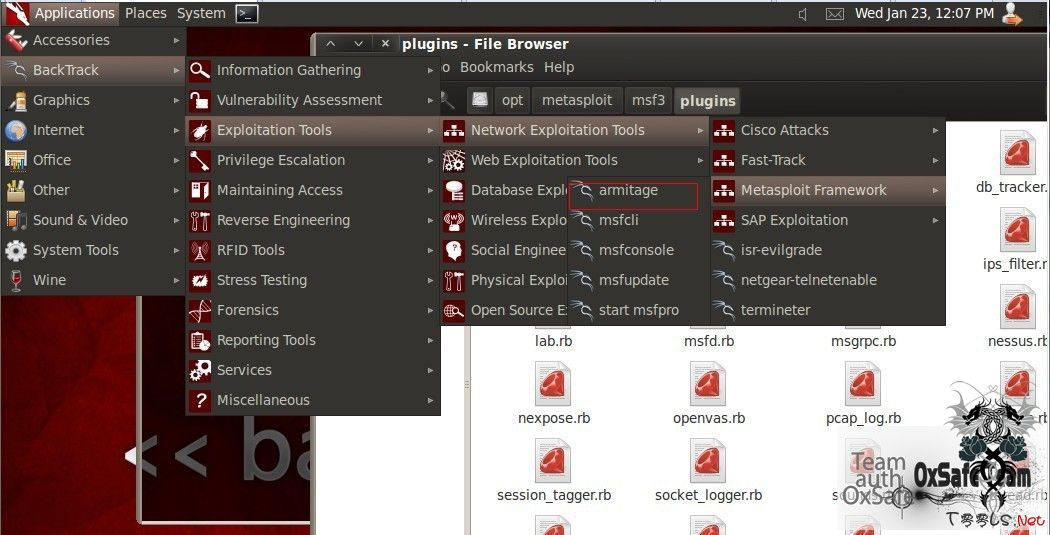
Task: Launch termineter
Action: pos(828,310)
